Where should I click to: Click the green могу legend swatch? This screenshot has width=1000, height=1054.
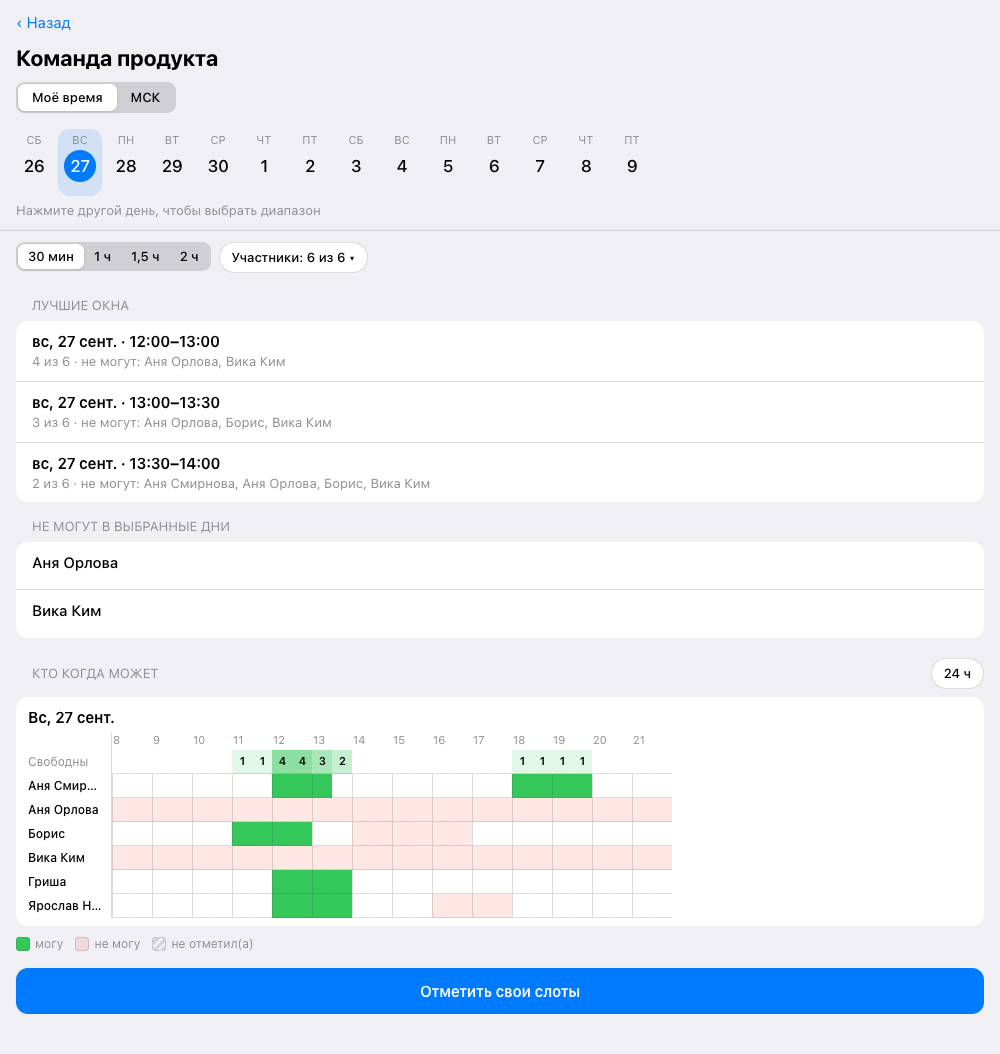(23, 944)
